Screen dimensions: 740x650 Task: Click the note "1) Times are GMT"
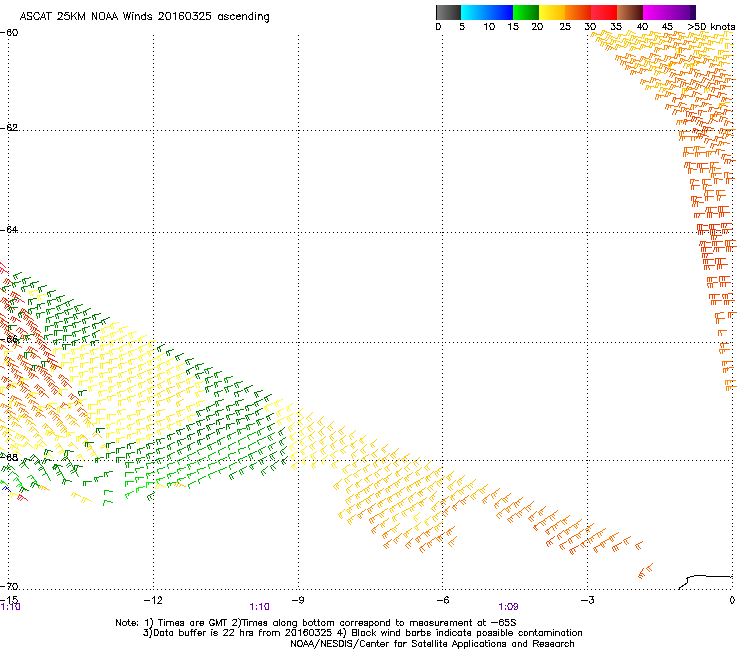tap(186, 623)
